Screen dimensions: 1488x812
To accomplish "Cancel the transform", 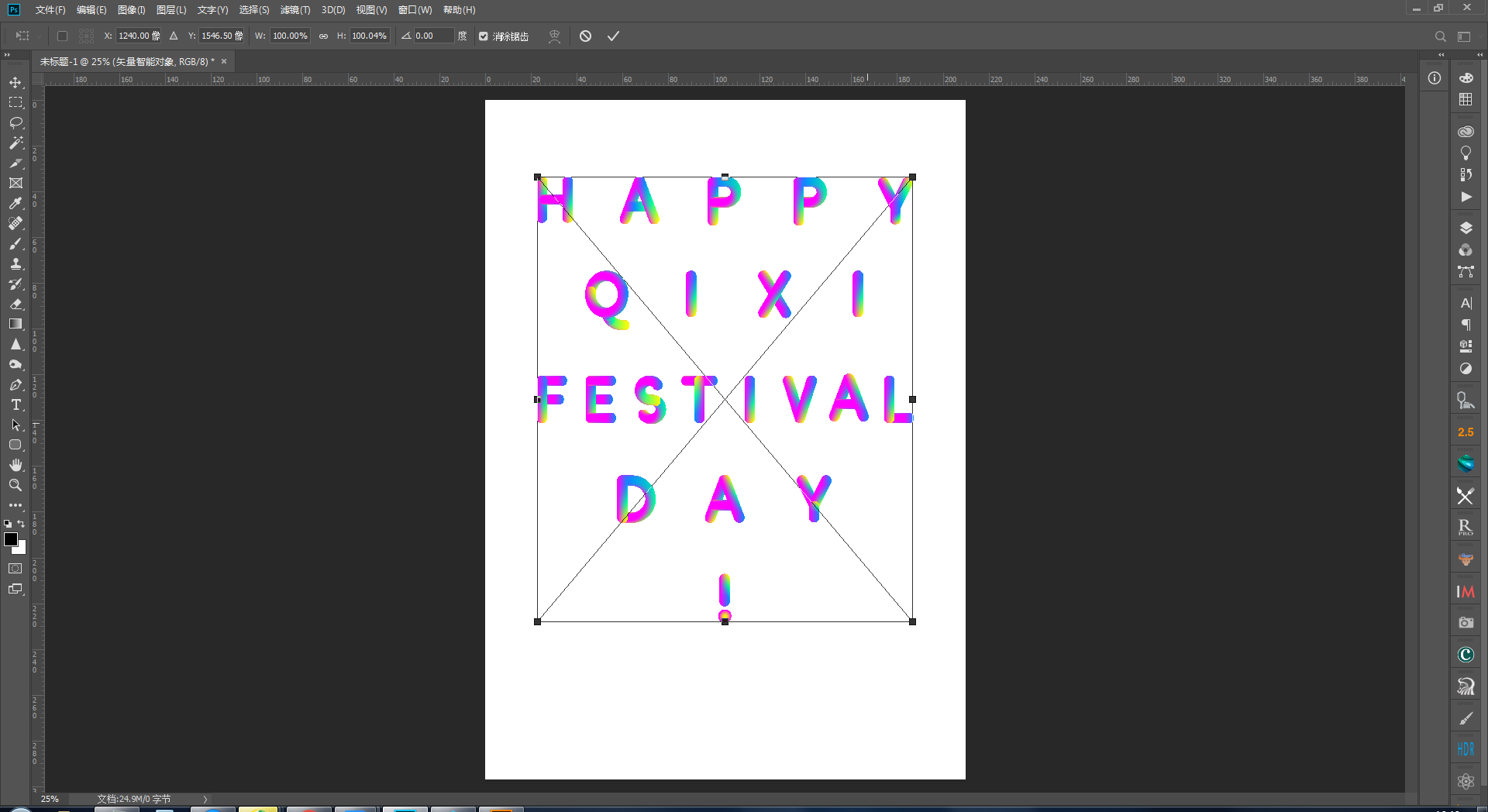I will click(x=585, y=36).
